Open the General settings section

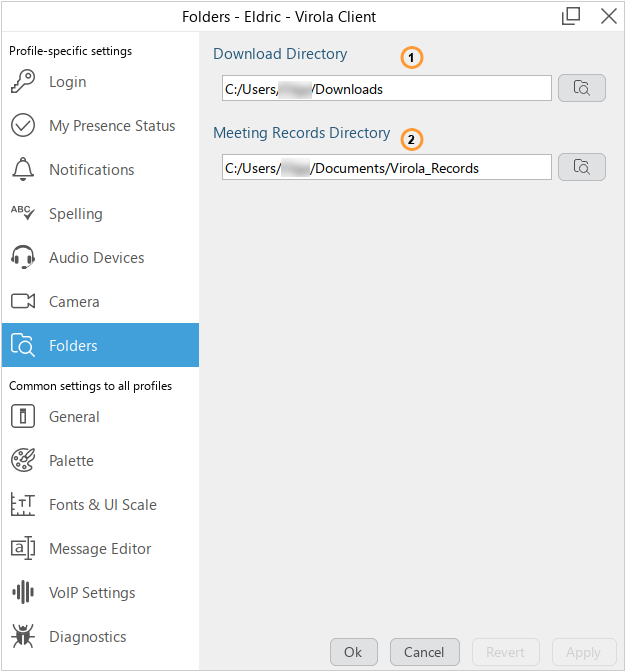(x=74, y=417)
